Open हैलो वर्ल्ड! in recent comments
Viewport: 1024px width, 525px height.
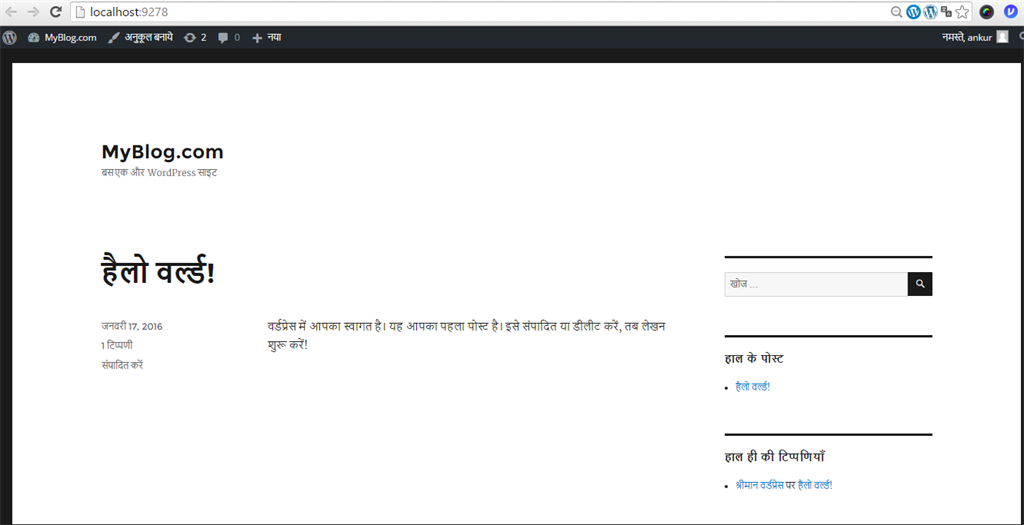815,485
